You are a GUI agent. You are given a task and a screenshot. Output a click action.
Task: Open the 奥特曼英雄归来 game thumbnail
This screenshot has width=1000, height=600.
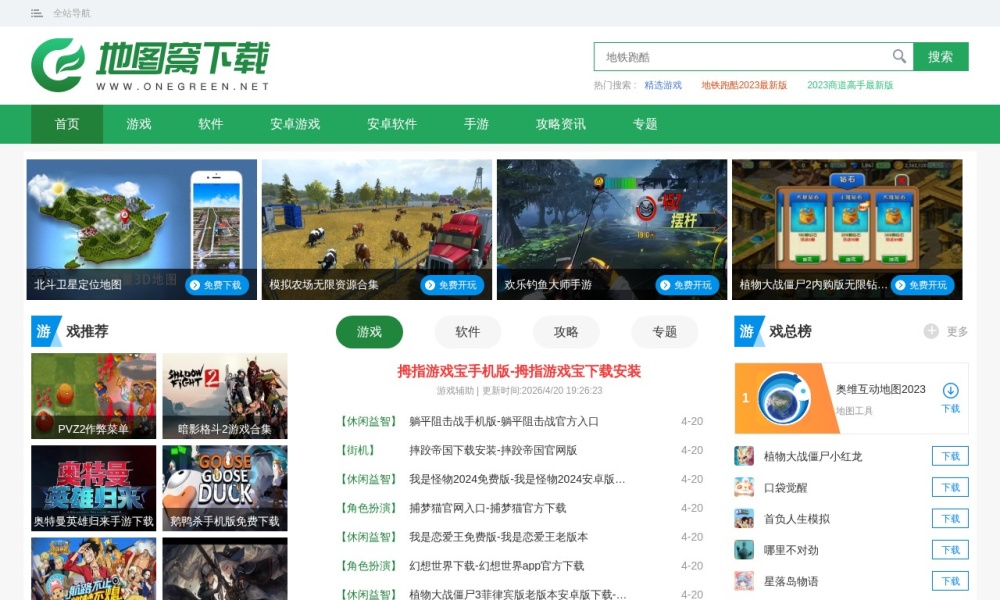tap(94, 487)
